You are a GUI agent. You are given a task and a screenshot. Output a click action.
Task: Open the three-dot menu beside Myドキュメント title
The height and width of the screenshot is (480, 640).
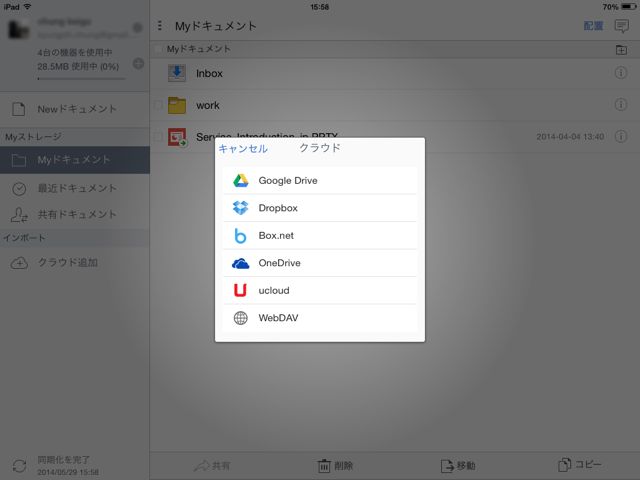[160, 26]
